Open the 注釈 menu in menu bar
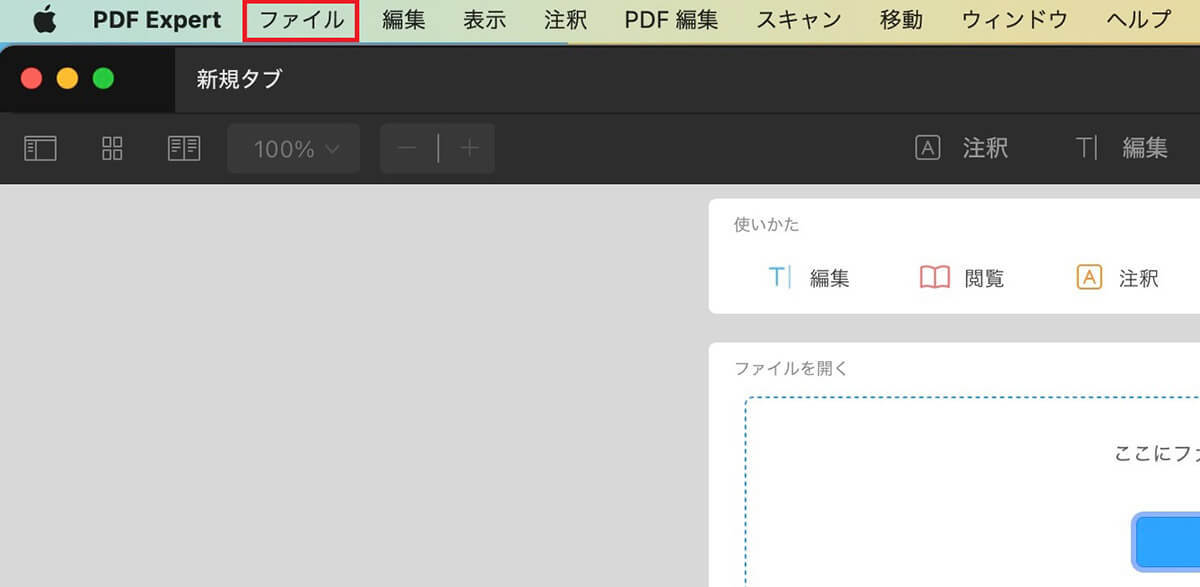Screen dimensions: 1200x587 pyautogui.click(x=565, y=19)
